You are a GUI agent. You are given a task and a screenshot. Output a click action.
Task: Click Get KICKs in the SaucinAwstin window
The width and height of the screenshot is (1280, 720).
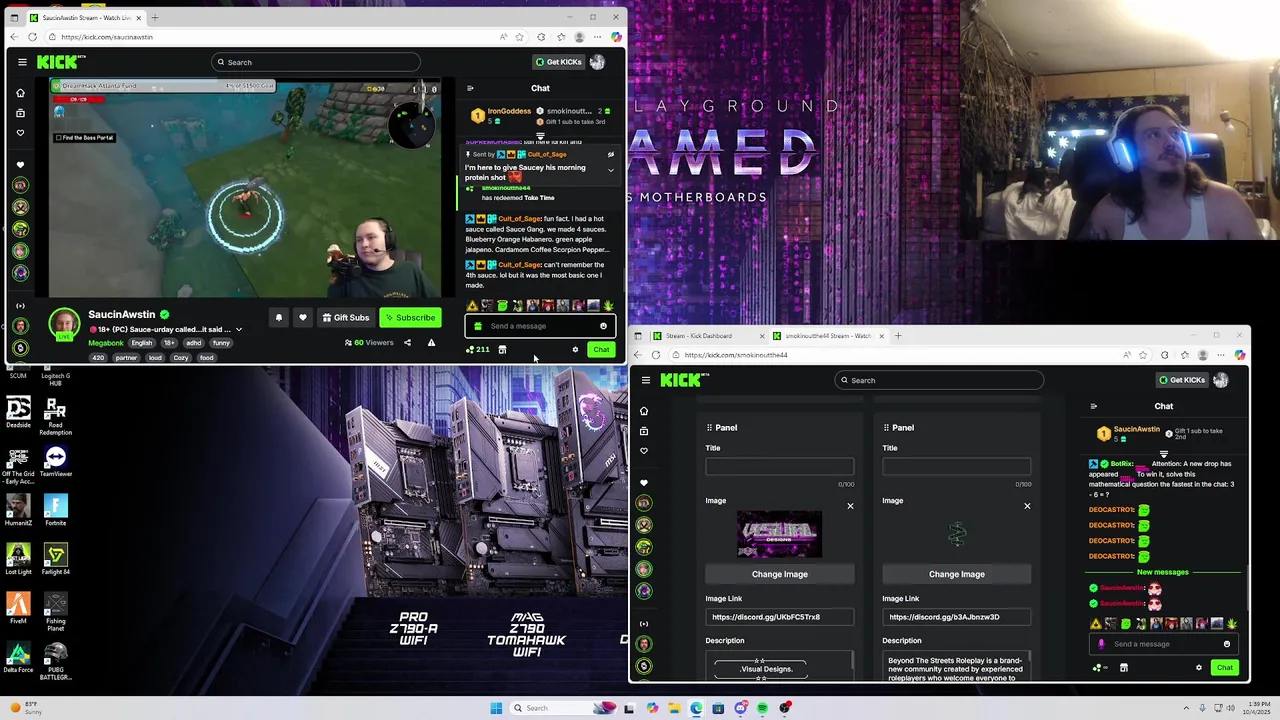pyautogui.click(x=559, y=62)
